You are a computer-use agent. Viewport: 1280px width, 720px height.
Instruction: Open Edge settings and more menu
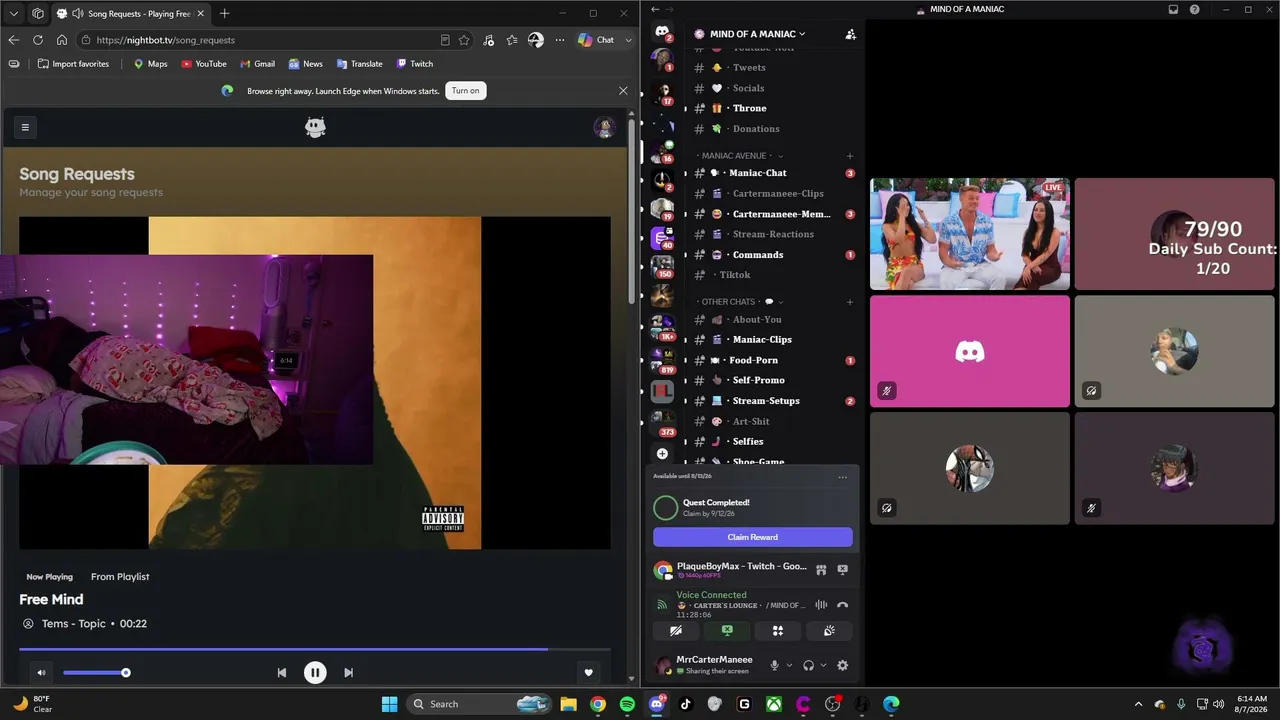560,40
